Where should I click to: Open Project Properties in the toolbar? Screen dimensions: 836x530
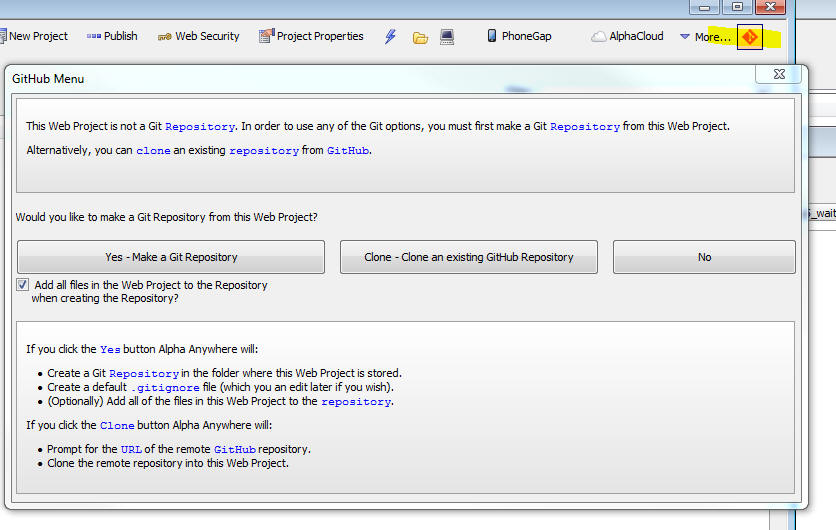(x=311, y=36)
